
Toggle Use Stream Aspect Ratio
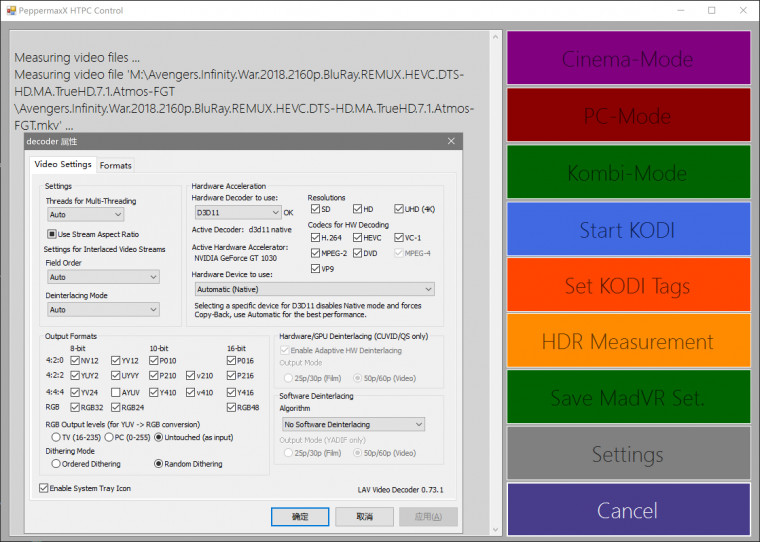[x=52, y=234]
